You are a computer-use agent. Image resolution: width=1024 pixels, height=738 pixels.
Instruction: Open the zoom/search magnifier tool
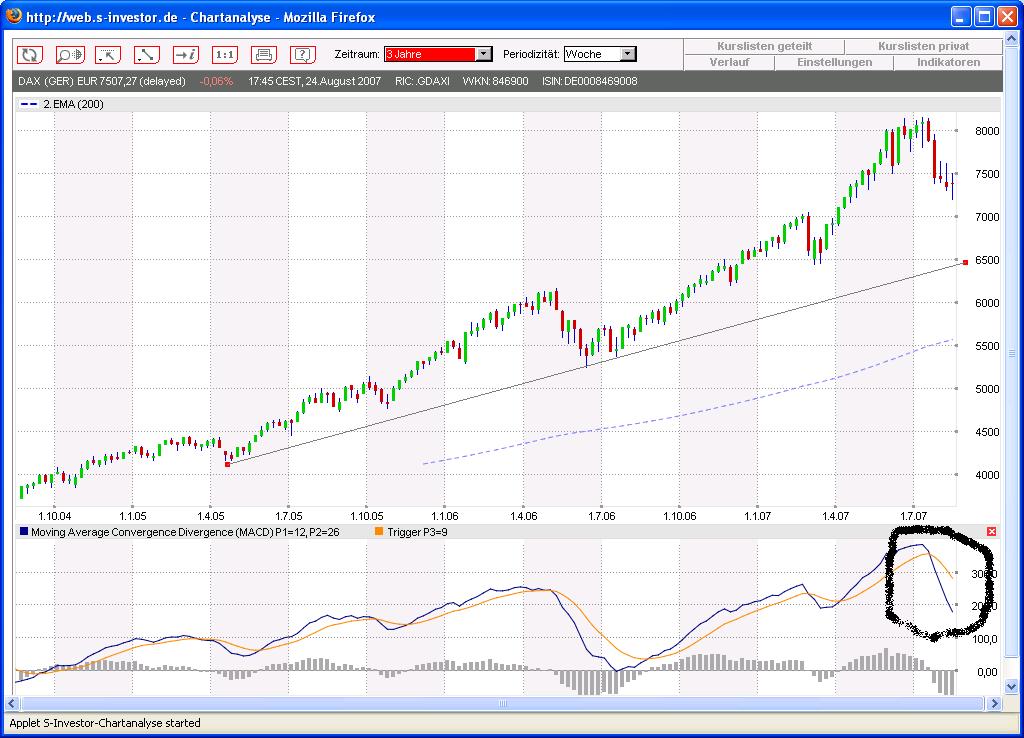(x=69, y=55)
